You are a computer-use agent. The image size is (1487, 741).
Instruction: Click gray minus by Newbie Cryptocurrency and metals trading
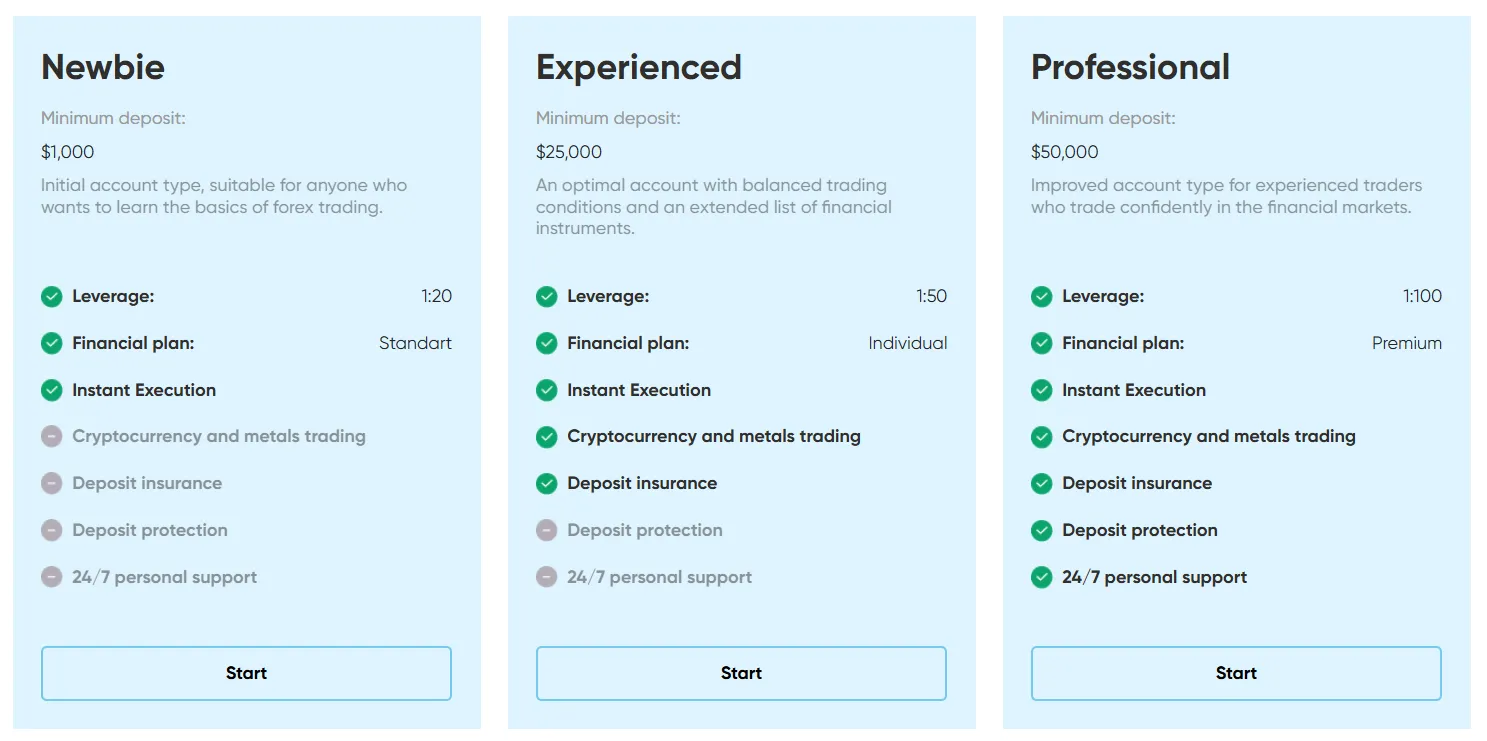click(52, 437)
